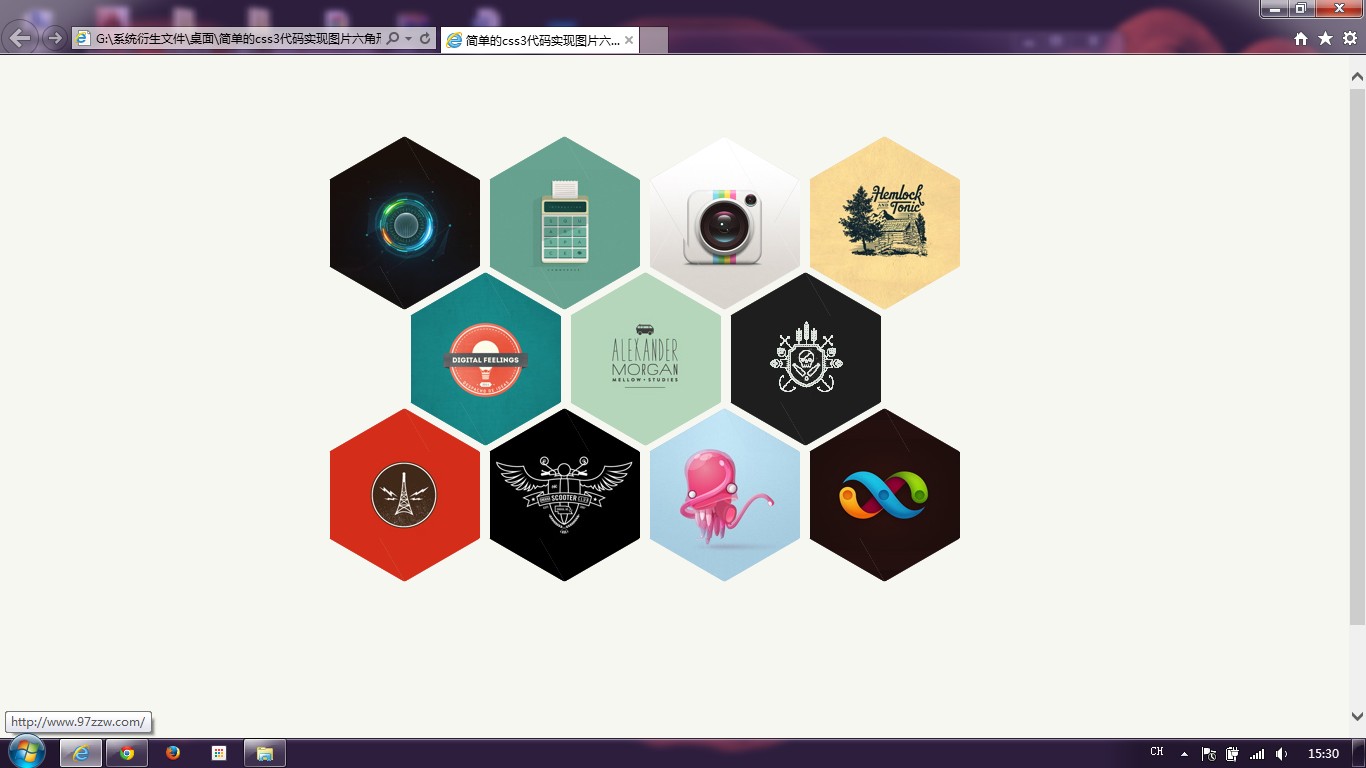Close the current browser tab
Screen dimensions: 1366x768
[x=629, y=40]
